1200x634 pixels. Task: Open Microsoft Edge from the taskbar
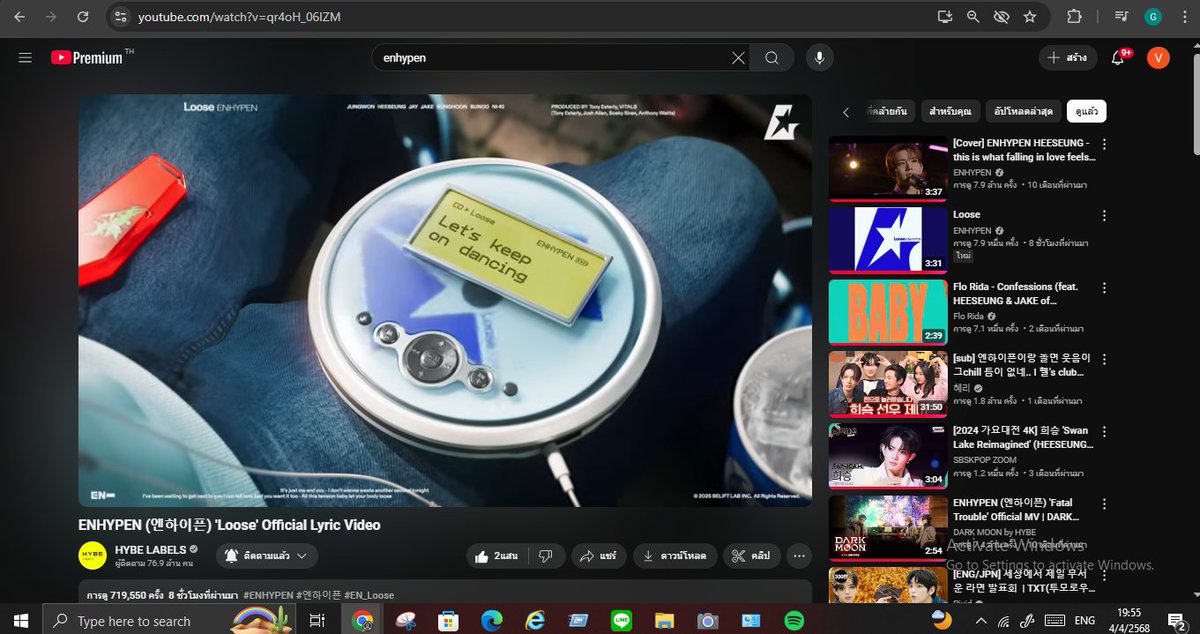(492, 620)
